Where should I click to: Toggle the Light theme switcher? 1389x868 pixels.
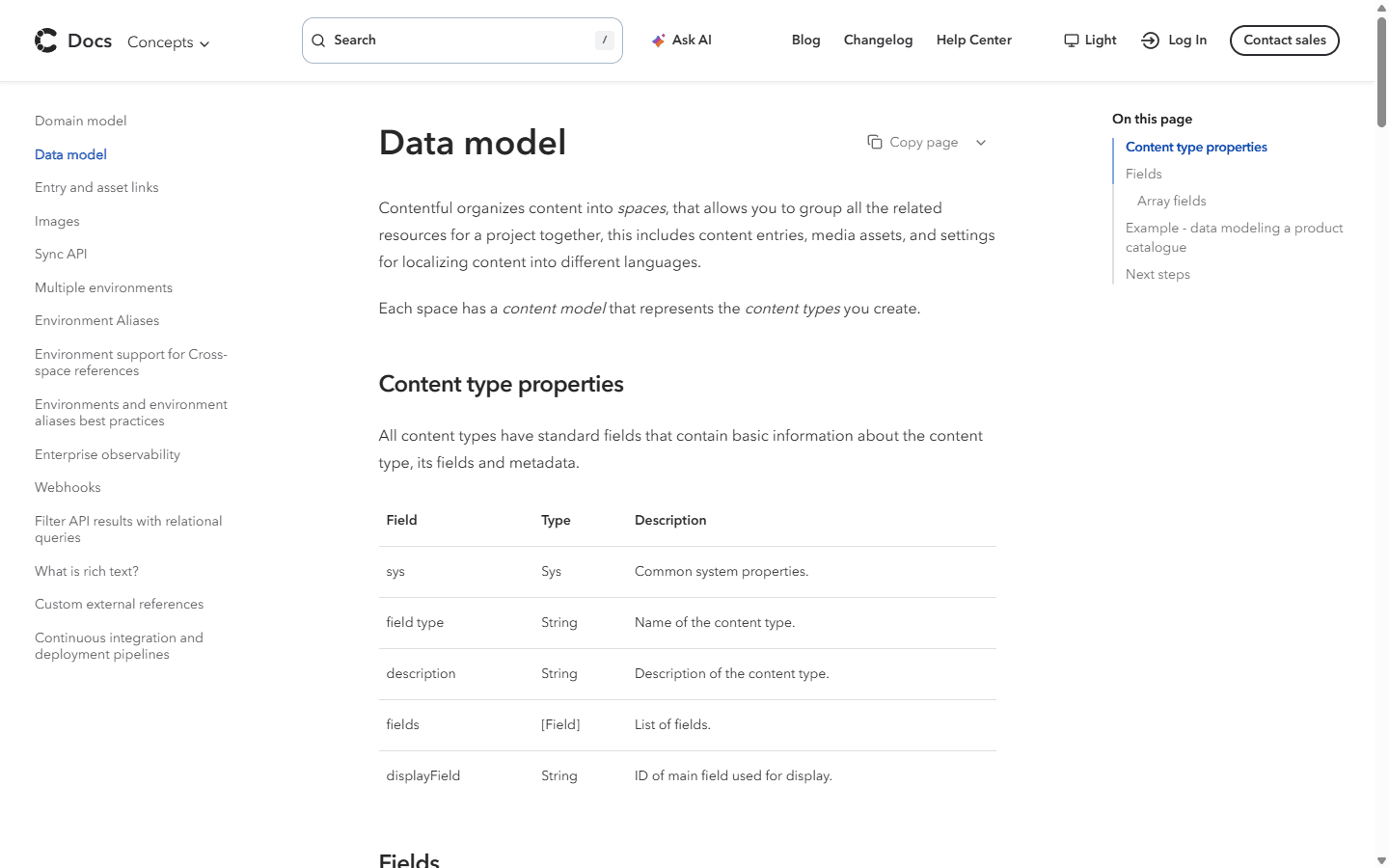point(1090,41)
